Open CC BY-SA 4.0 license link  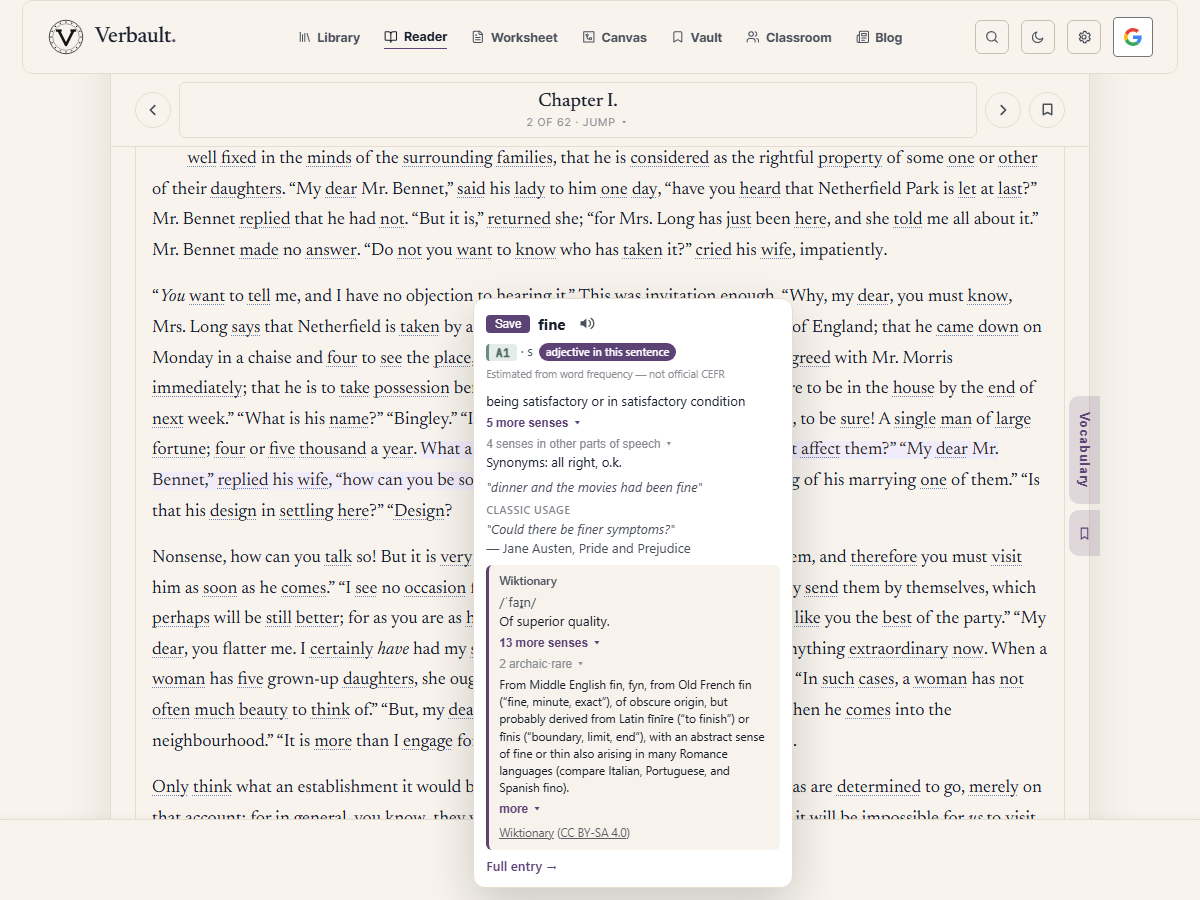click(x=594, y=833)
